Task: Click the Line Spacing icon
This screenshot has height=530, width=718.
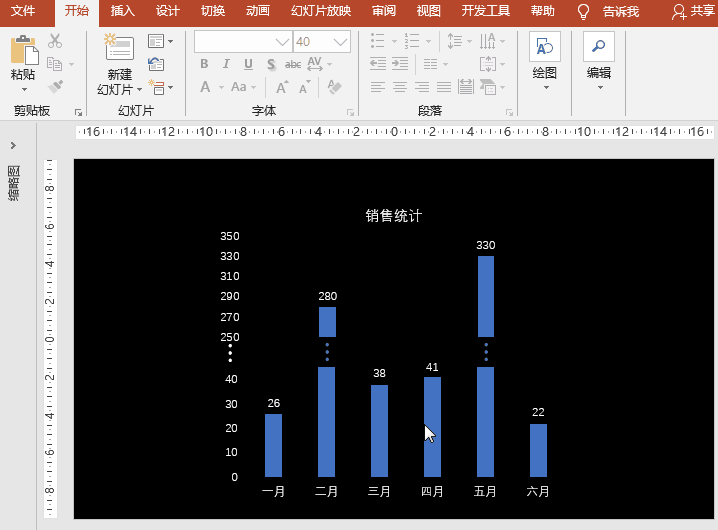Action: coord(455,41)
